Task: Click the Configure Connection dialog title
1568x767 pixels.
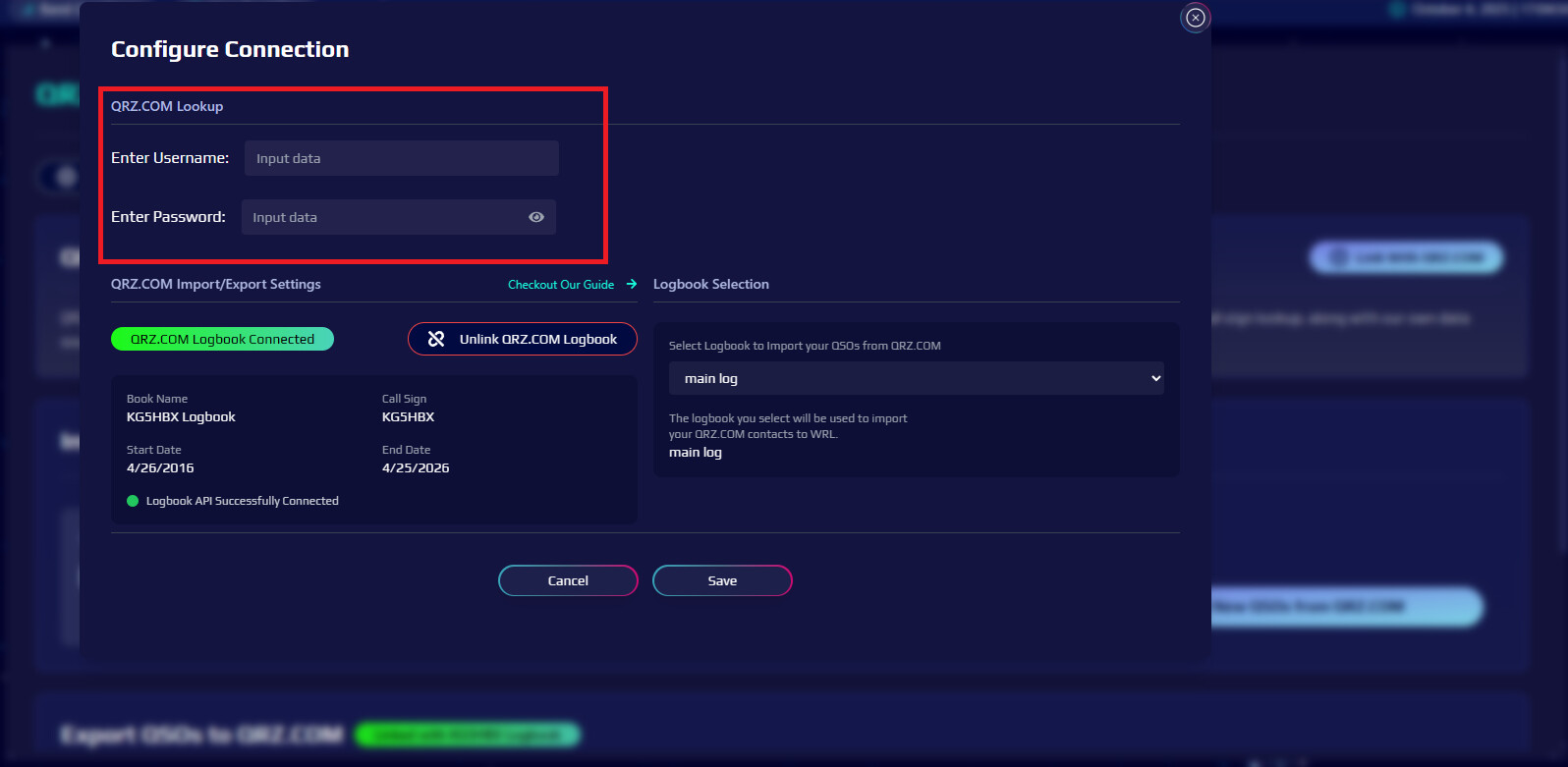Action: 230,49
